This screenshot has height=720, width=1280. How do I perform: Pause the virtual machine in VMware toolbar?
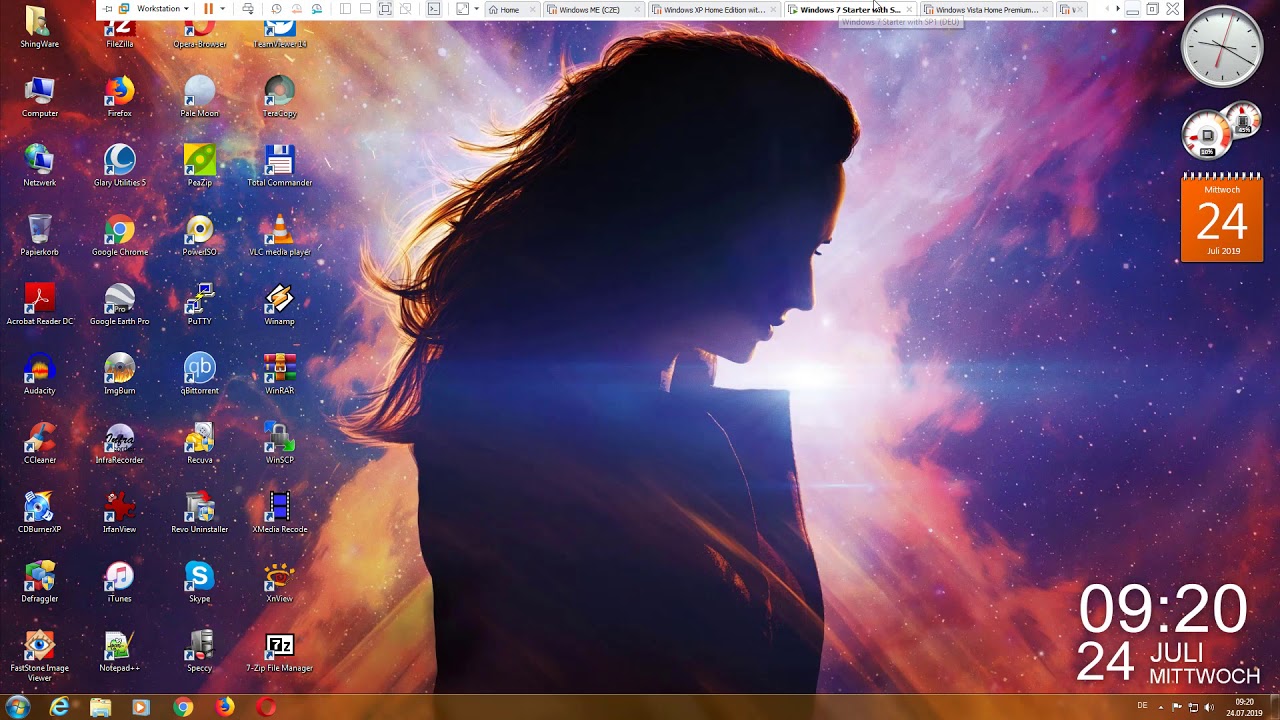click(x=208, y=9)
